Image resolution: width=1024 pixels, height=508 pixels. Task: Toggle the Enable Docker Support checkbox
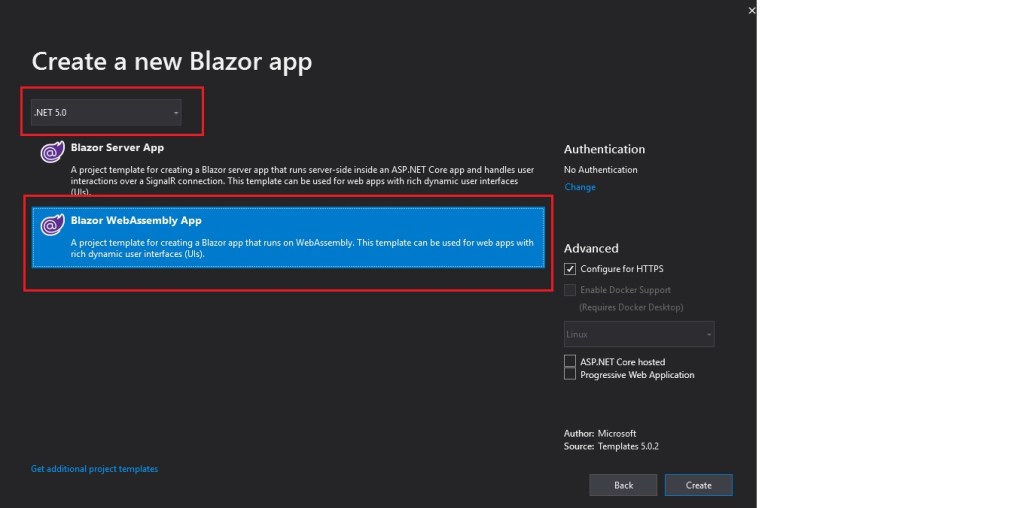[570, 290]
